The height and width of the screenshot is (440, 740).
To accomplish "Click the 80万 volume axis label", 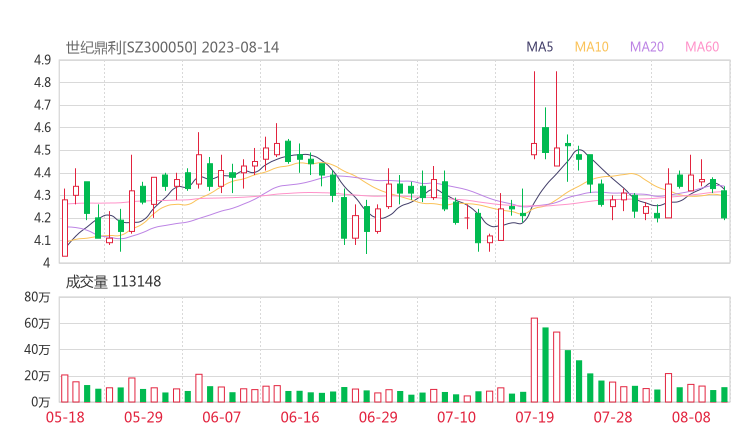I will click(x=38, y=297).
